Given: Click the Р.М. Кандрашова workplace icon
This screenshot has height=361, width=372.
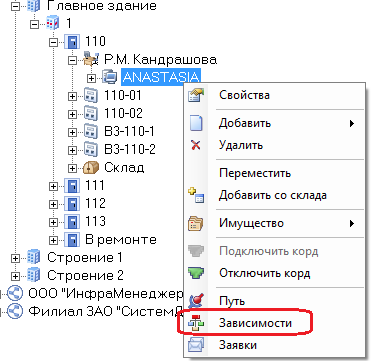Looking at the screenshot, I should (x=90, y=59).
